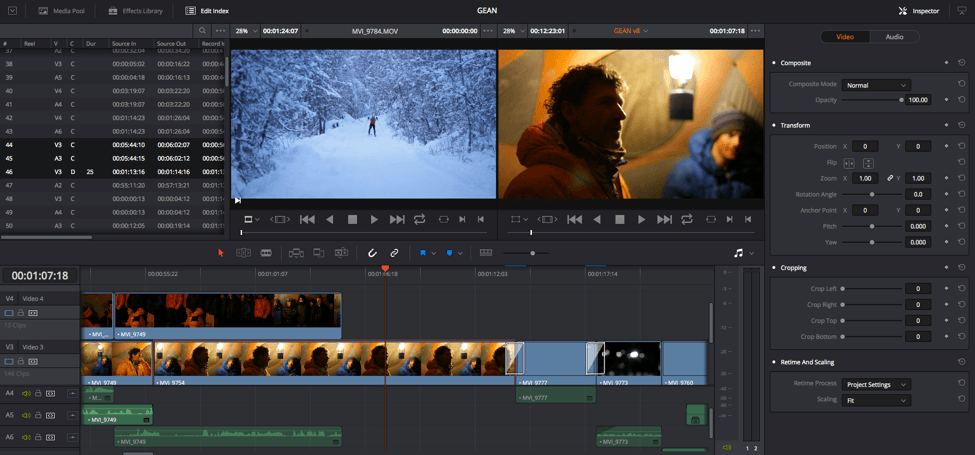Jump to last frame in source viewer
975x455 pixels.
(397, 219)
